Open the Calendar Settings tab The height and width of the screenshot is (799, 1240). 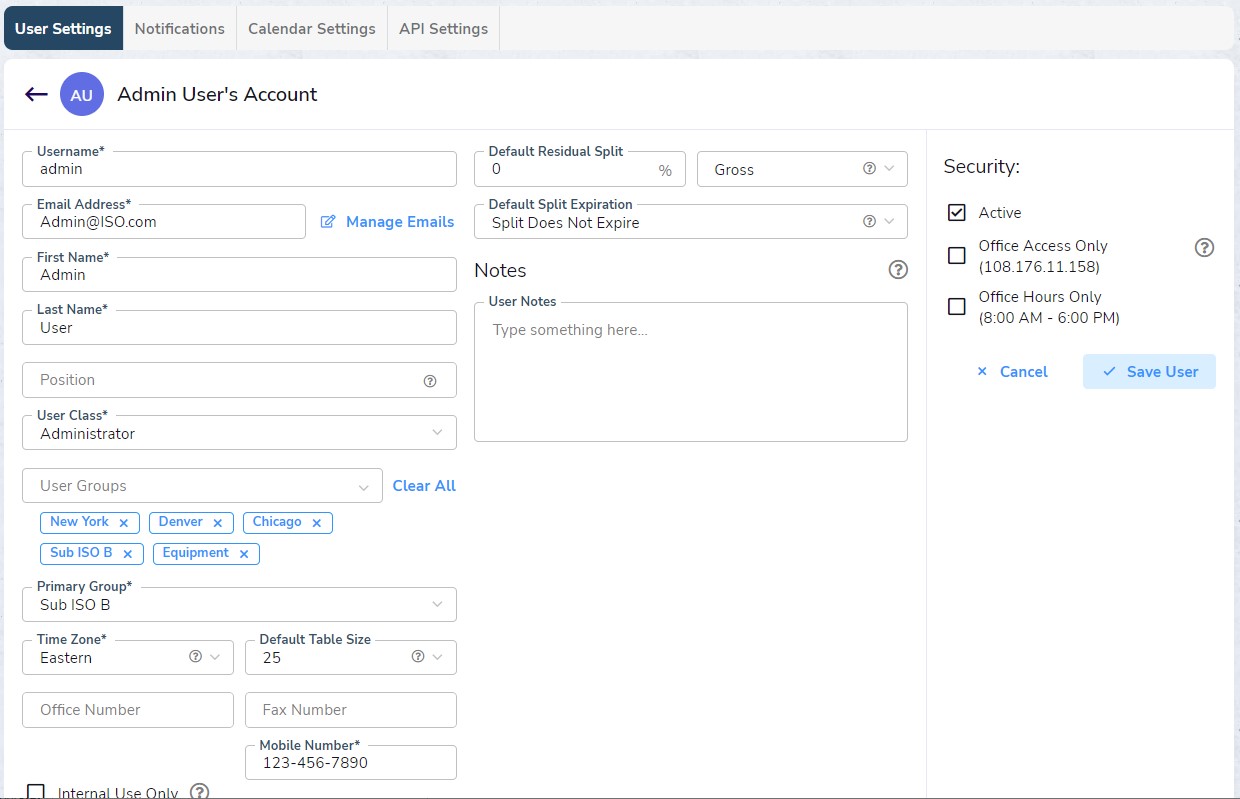[312, 28]
